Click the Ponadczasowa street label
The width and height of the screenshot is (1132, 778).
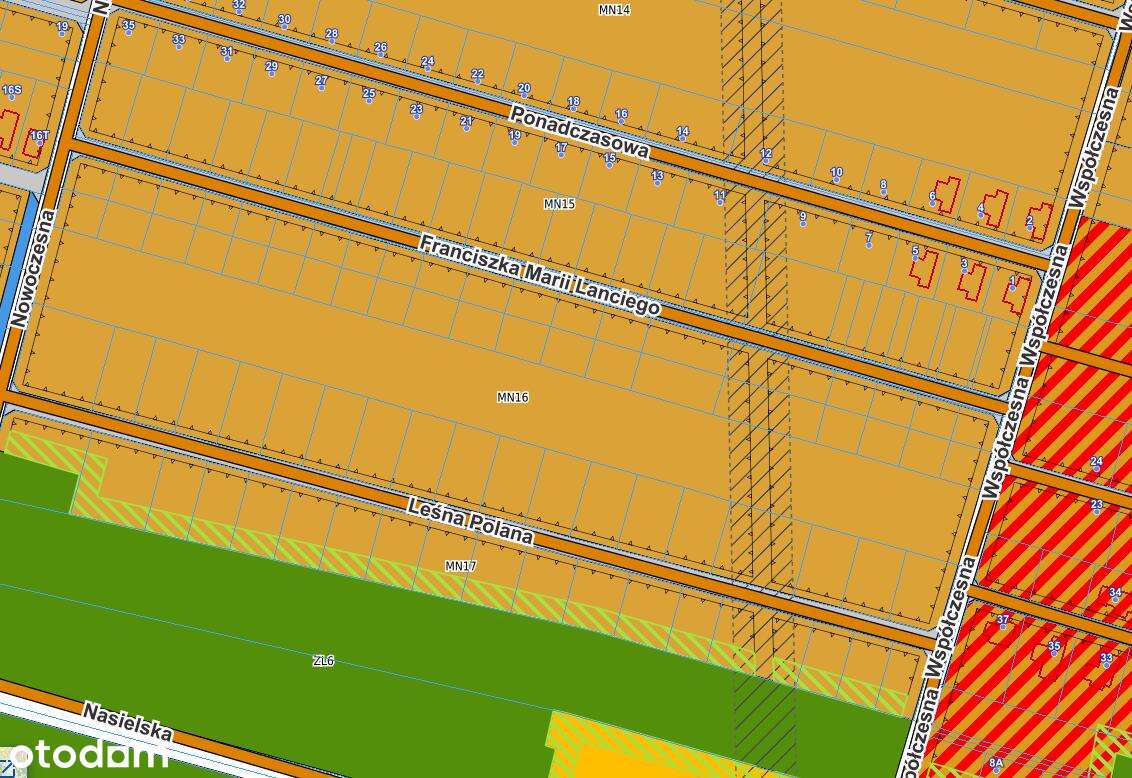coord(580,132)
